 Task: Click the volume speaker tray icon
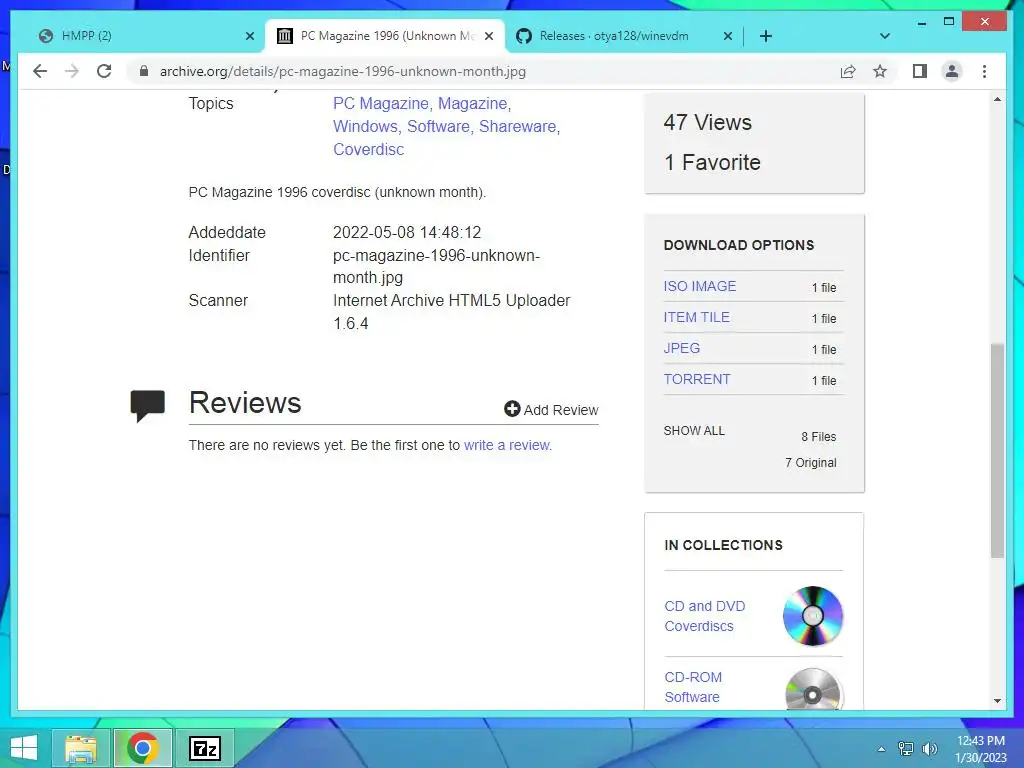click(929, 749)
